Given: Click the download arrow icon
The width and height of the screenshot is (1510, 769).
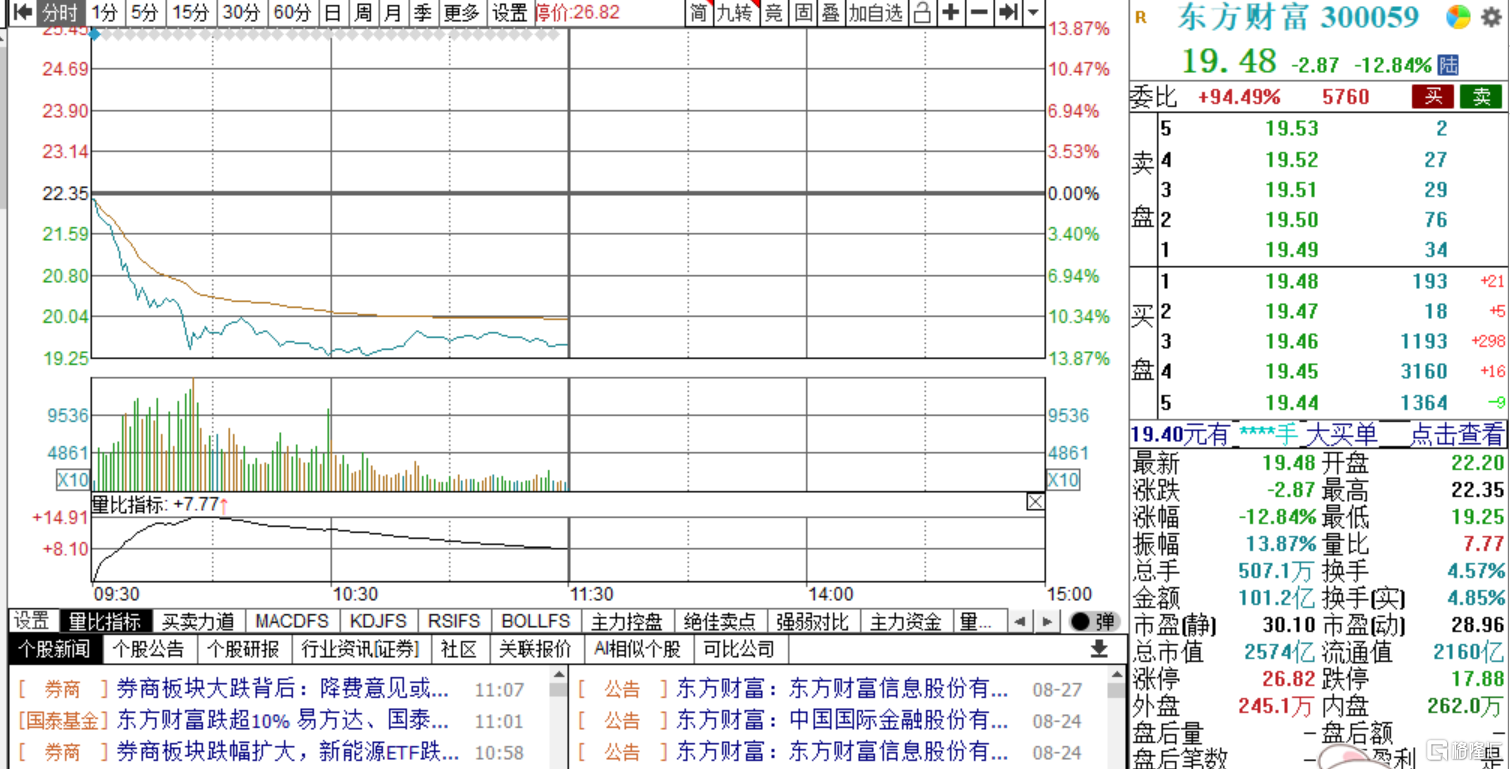Looking at the screenshot, I should tap(1098, 649).
